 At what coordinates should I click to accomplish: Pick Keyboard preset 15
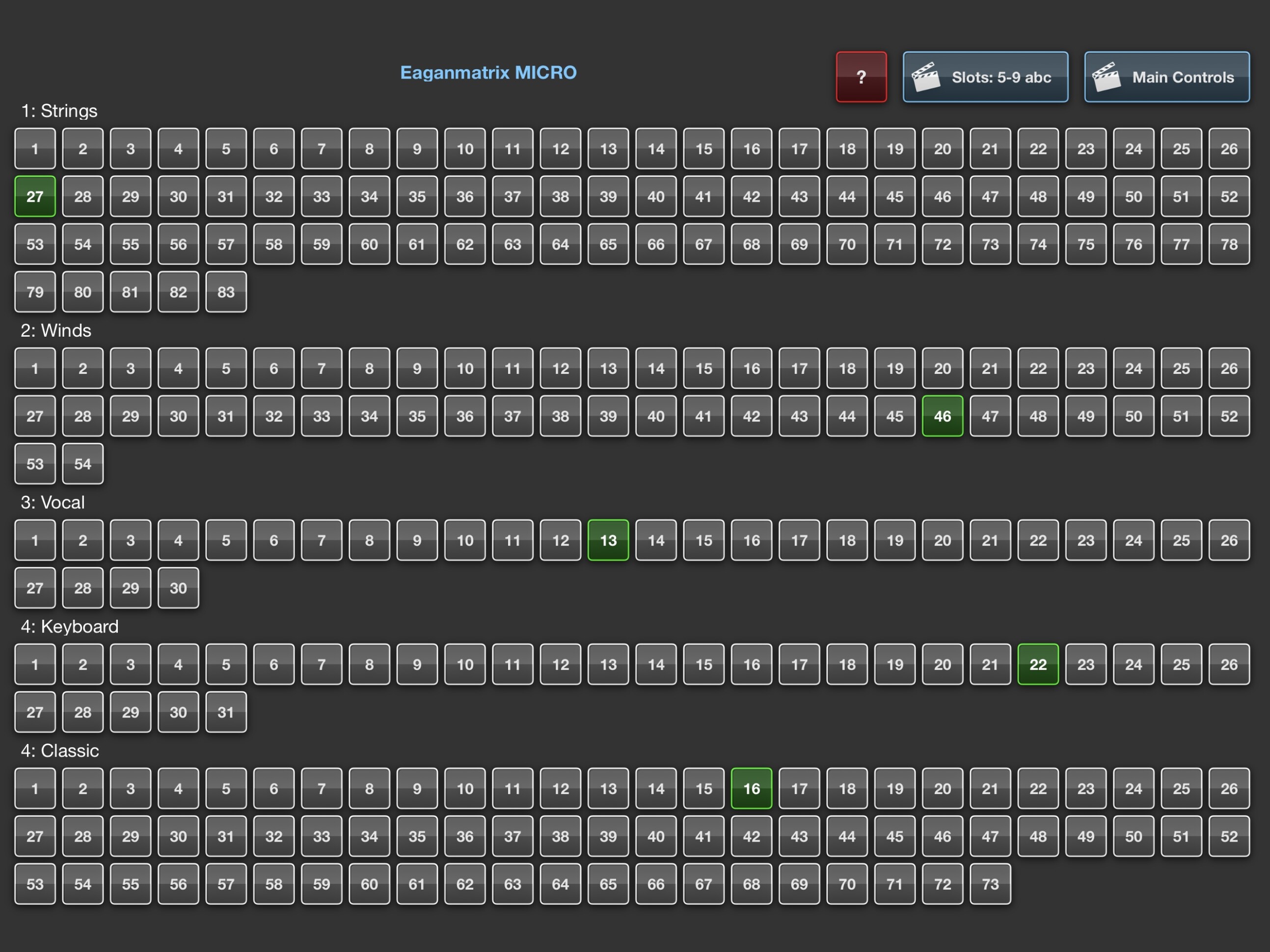pyautogui.click(x=704, y=664)
